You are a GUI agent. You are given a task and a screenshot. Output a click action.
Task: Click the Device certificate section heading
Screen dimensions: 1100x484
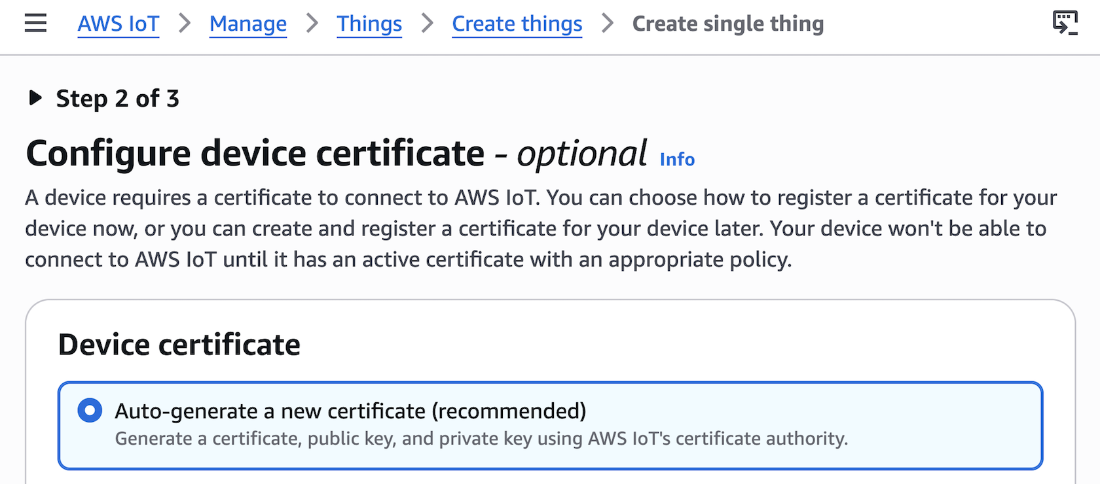(x=180, y=345)
